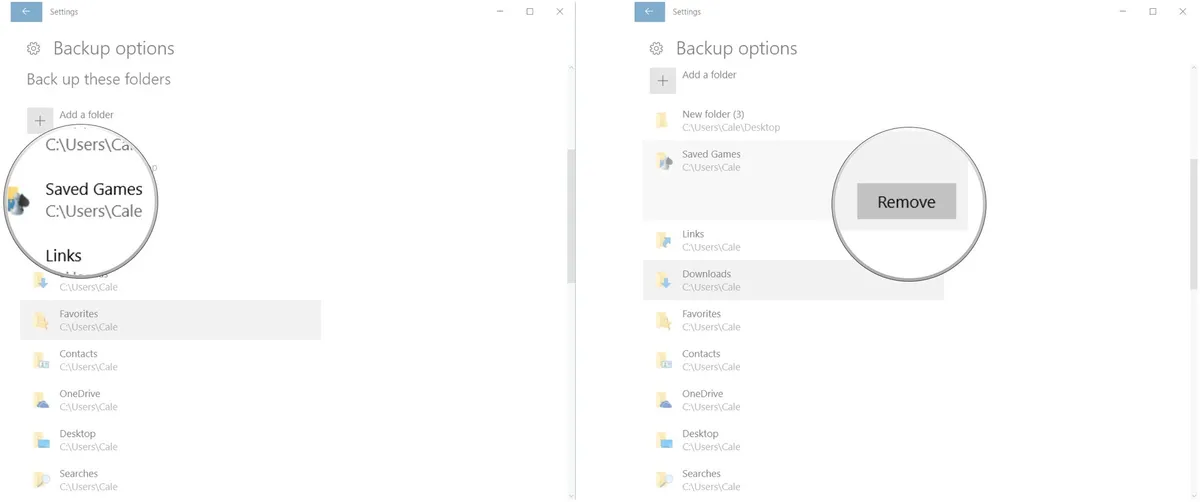The width and height of the screenshot is (1200, 502).
Task: Select the Searches folder icon in left window
Action: click(41, 480)
